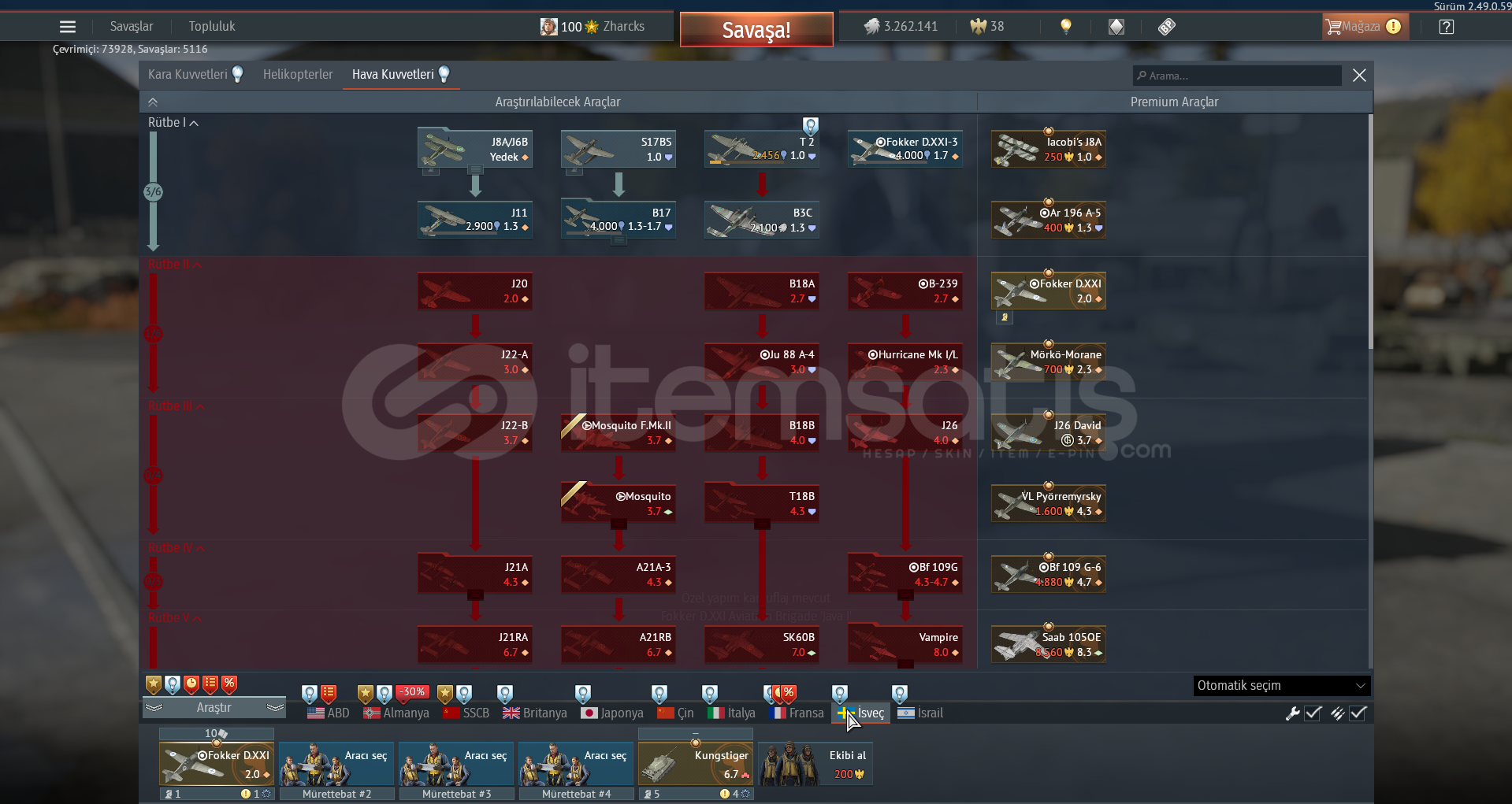Collapse the Rütbe I section
Screen dimensions: 1512x804
(x=173, y=123)
